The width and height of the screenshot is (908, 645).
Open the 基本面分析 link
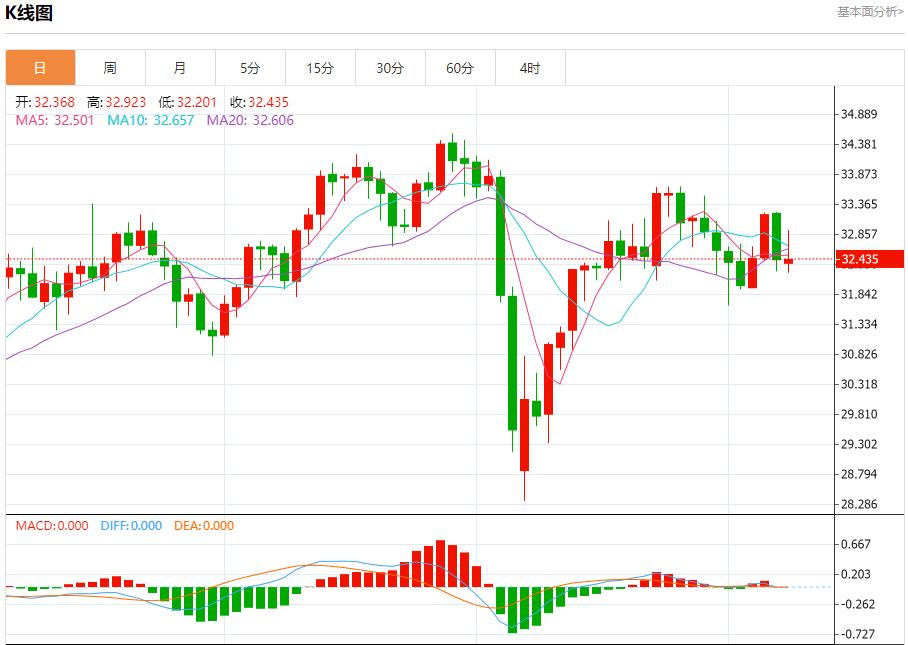click(869, 11)
